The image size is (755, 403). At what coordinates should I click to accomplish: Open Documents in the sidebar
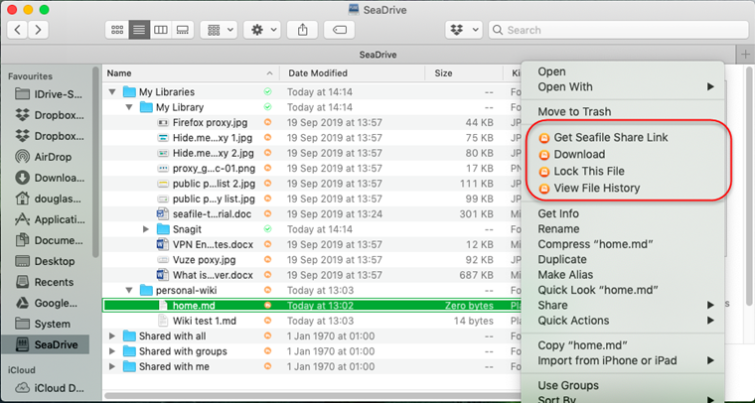tap(49, 240)
